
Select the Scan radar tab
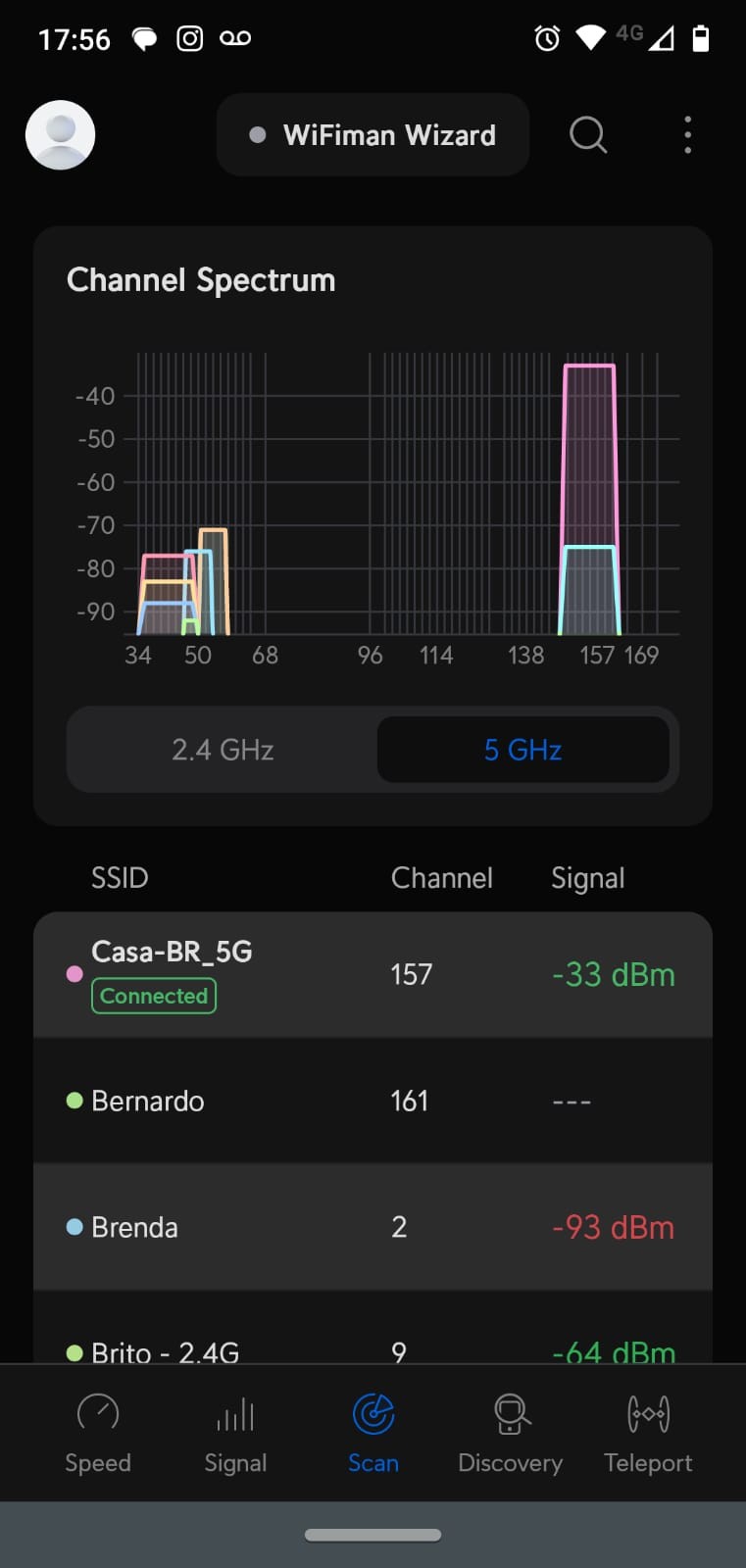tap(373, 1432)
